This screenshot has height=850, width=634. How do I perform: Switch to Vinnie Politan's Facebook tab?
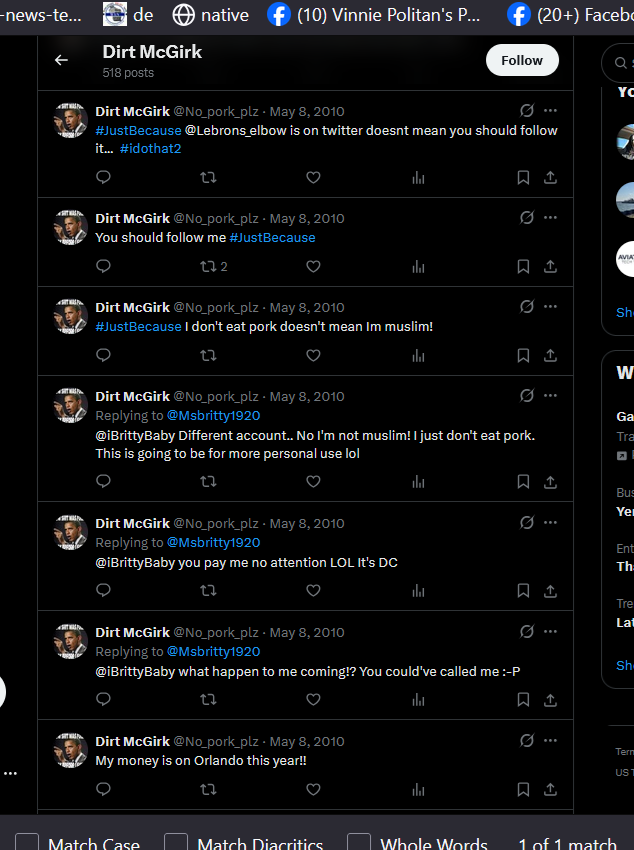tap(374, 15)
